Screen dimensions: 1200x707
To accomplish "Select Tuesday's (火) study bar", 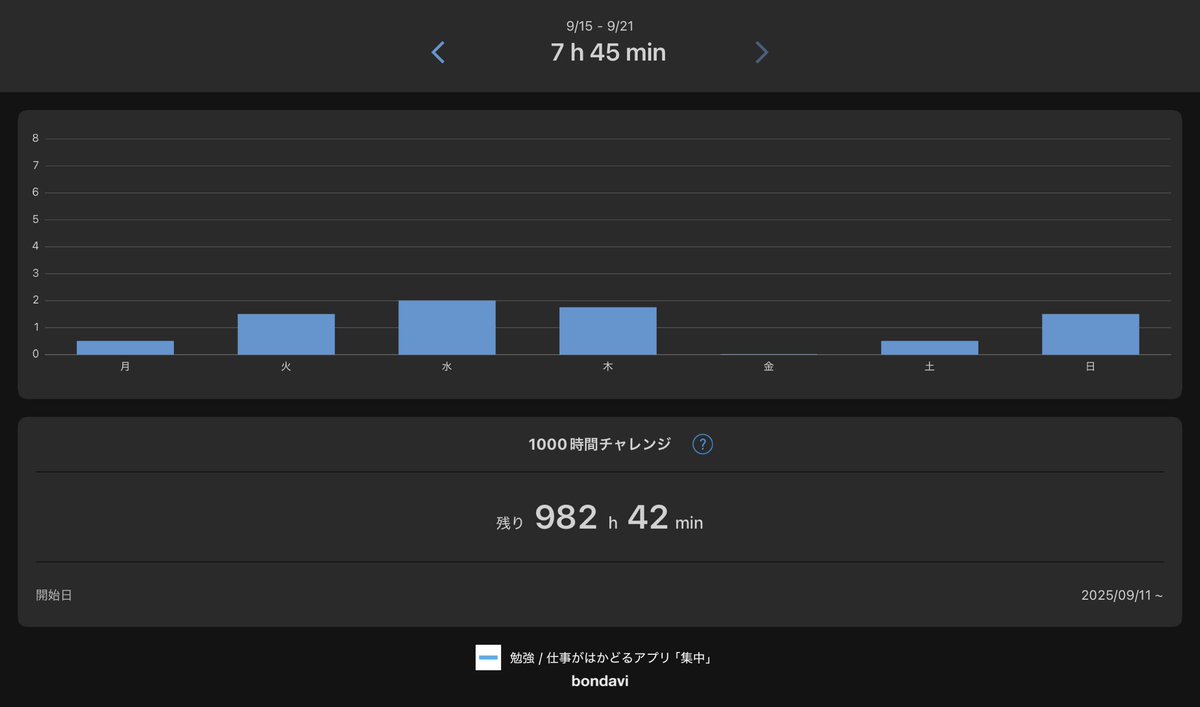I will (285, 333).
